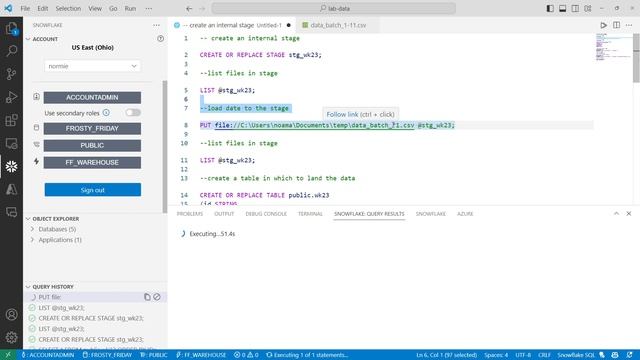
Task: Open the Go menu
Action: point(113,8)
